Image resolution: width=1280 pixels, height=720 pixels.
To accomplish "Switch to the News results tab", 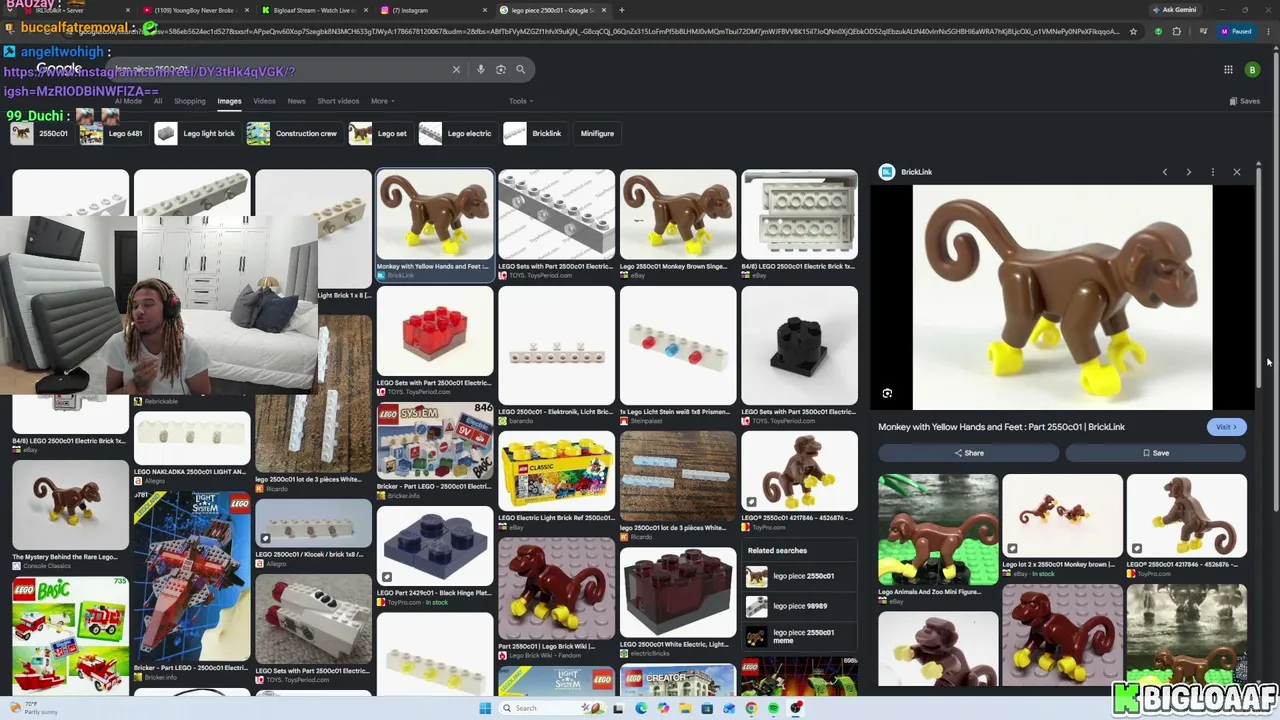I will click(297, 101).
